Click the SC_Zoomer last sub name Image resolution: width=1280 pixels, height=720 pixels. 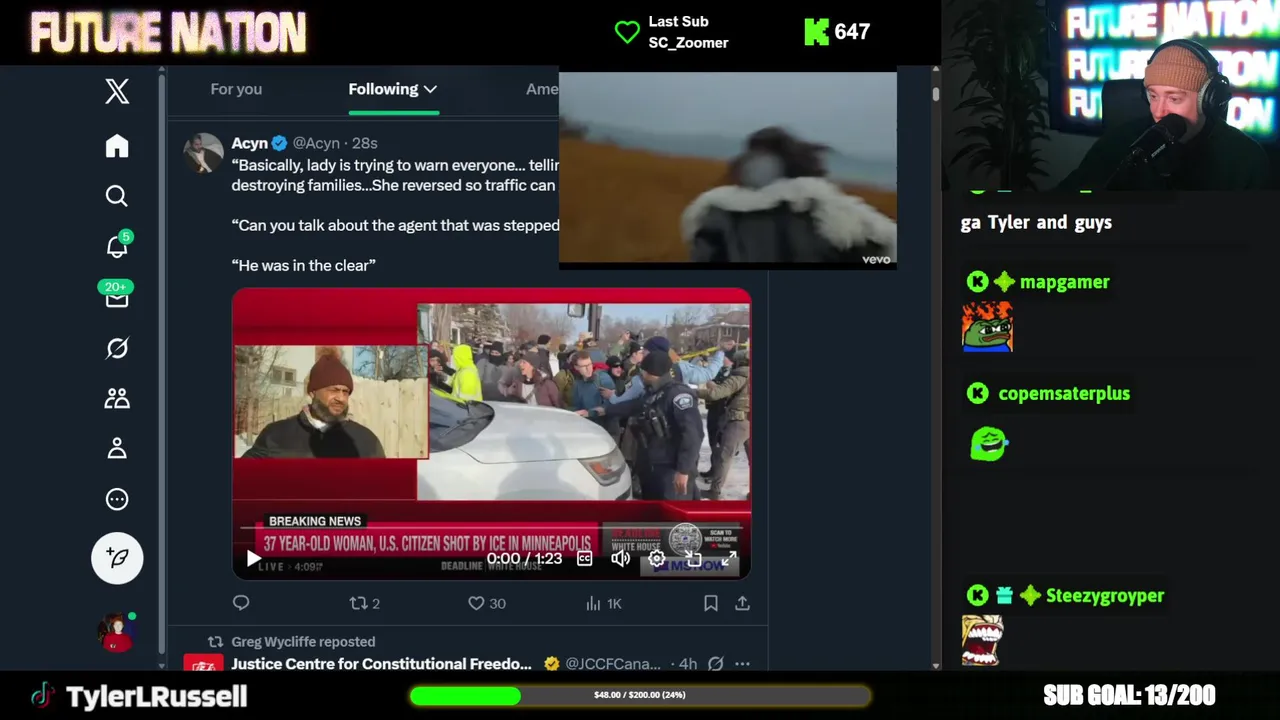(x=688, y=42)
